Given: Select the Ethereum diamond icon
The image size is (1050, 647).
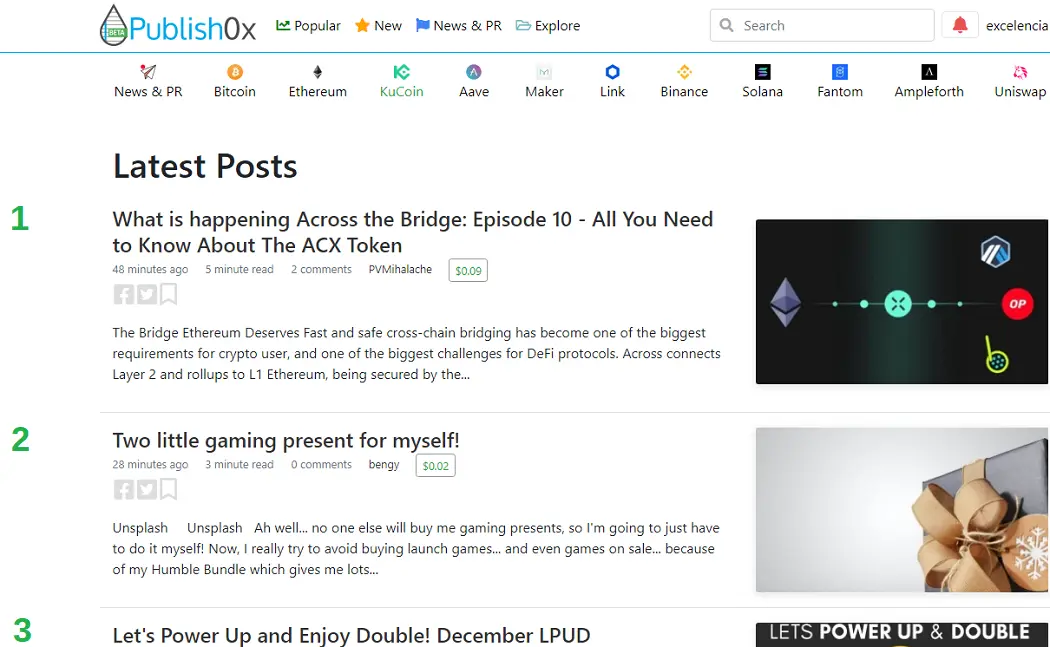Looking at the screenshot, I should [317, 72].
